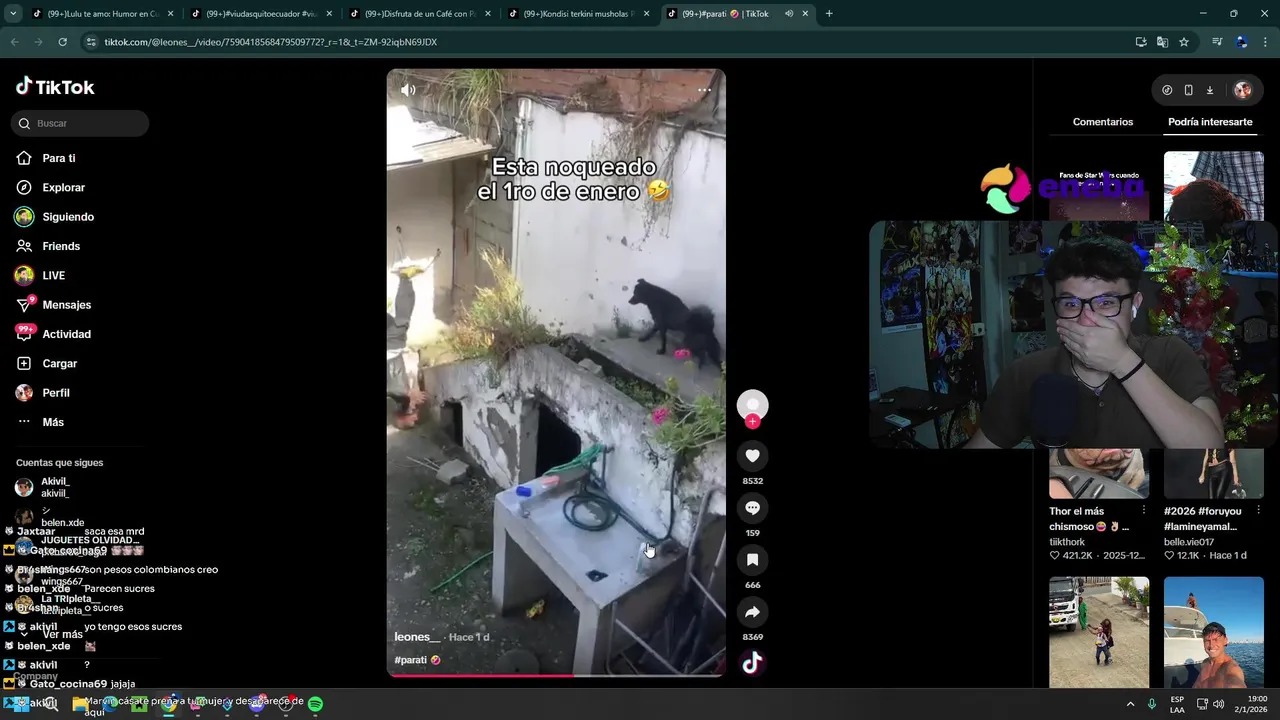1280x720 pixels.
Task: Share the video with the arrow icon
Action: coord(752,612)
